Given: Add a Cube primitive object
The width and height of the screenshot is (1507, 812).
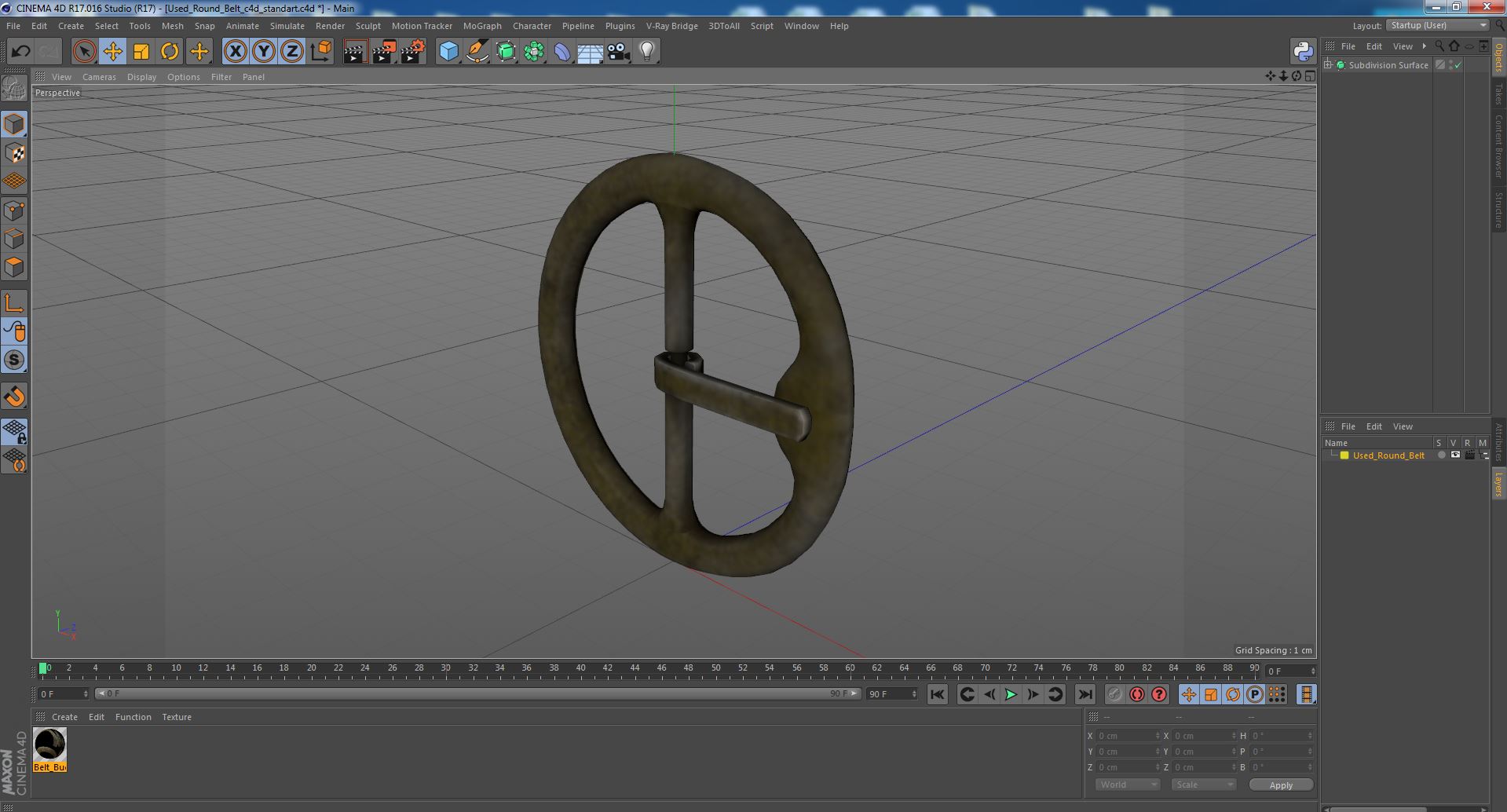Looking at the screenshot, I should tap(448, 52).
